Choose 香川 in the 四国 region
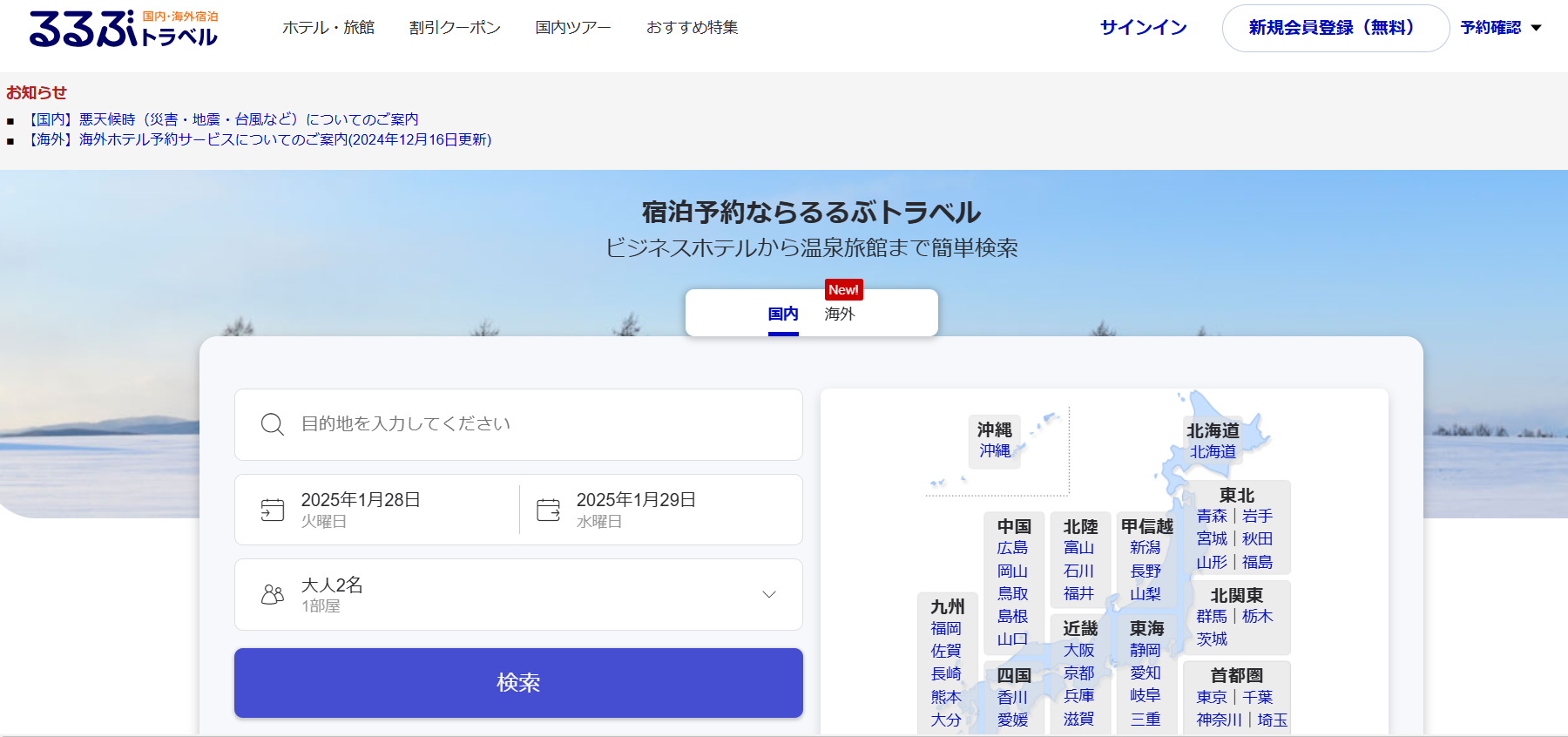Image resolution: width=1568 pixels, height=737 pixels. 1012,698
